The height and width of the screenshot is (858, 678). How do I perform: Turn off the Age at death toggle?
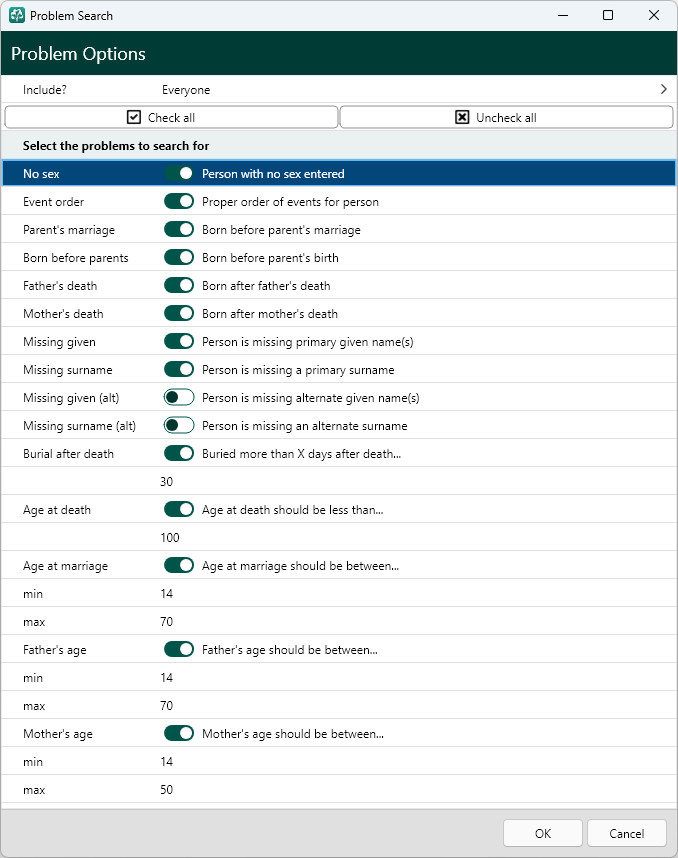point(179,509)
